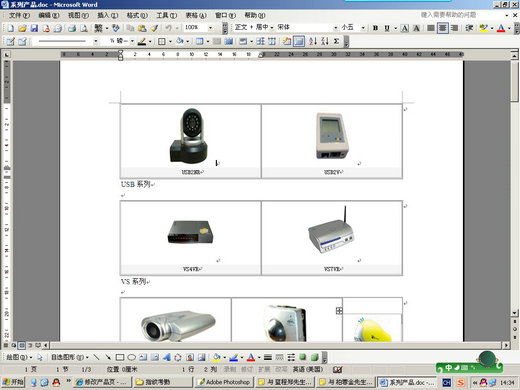Select the Draw Table pencil icon
This screenshot has width=520, height=390.
click(x=11, y=41)
